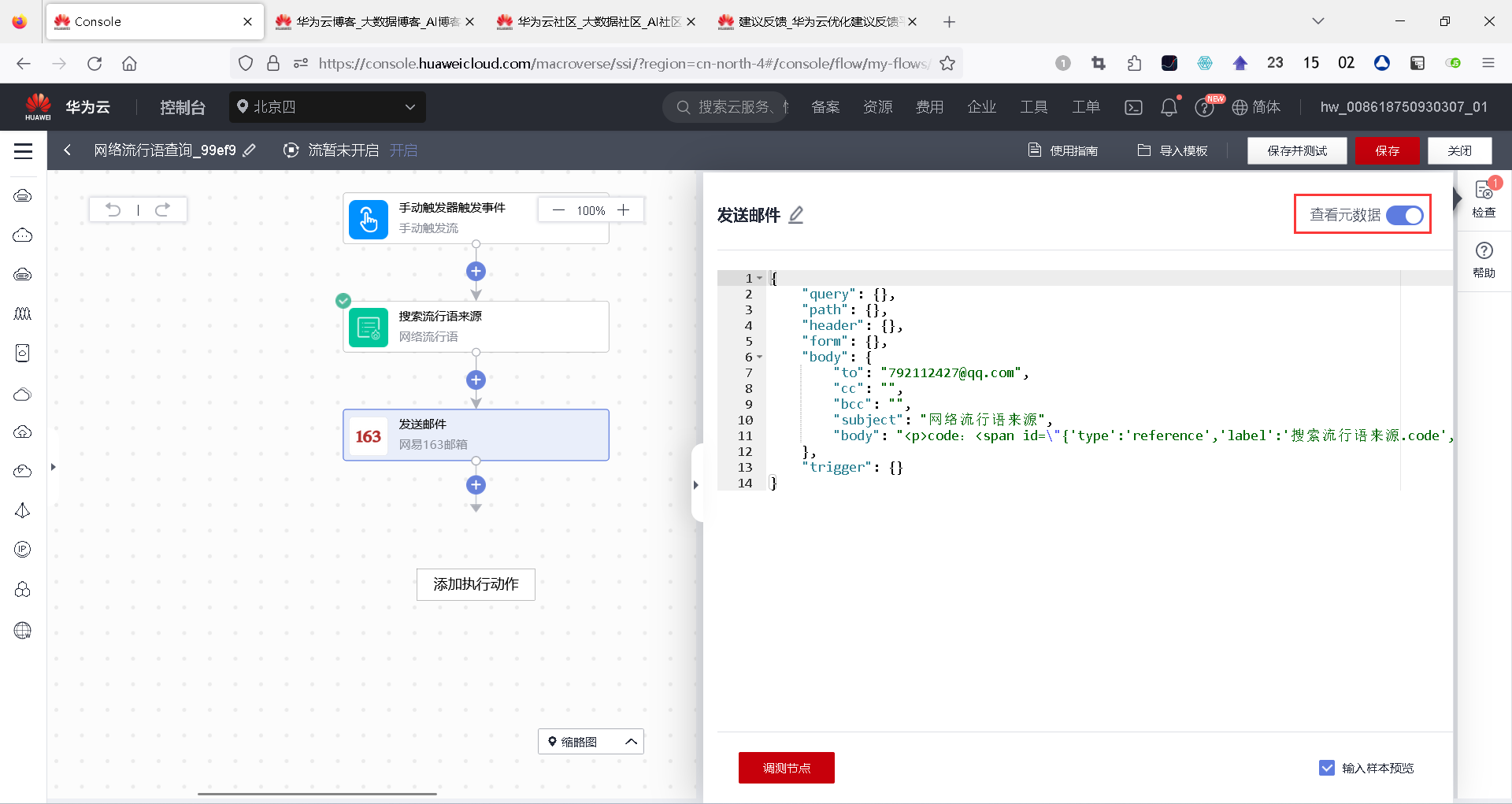Open the 备案 menu
The height and width of the screenshot is (804, 1512).
click(825, 107)
